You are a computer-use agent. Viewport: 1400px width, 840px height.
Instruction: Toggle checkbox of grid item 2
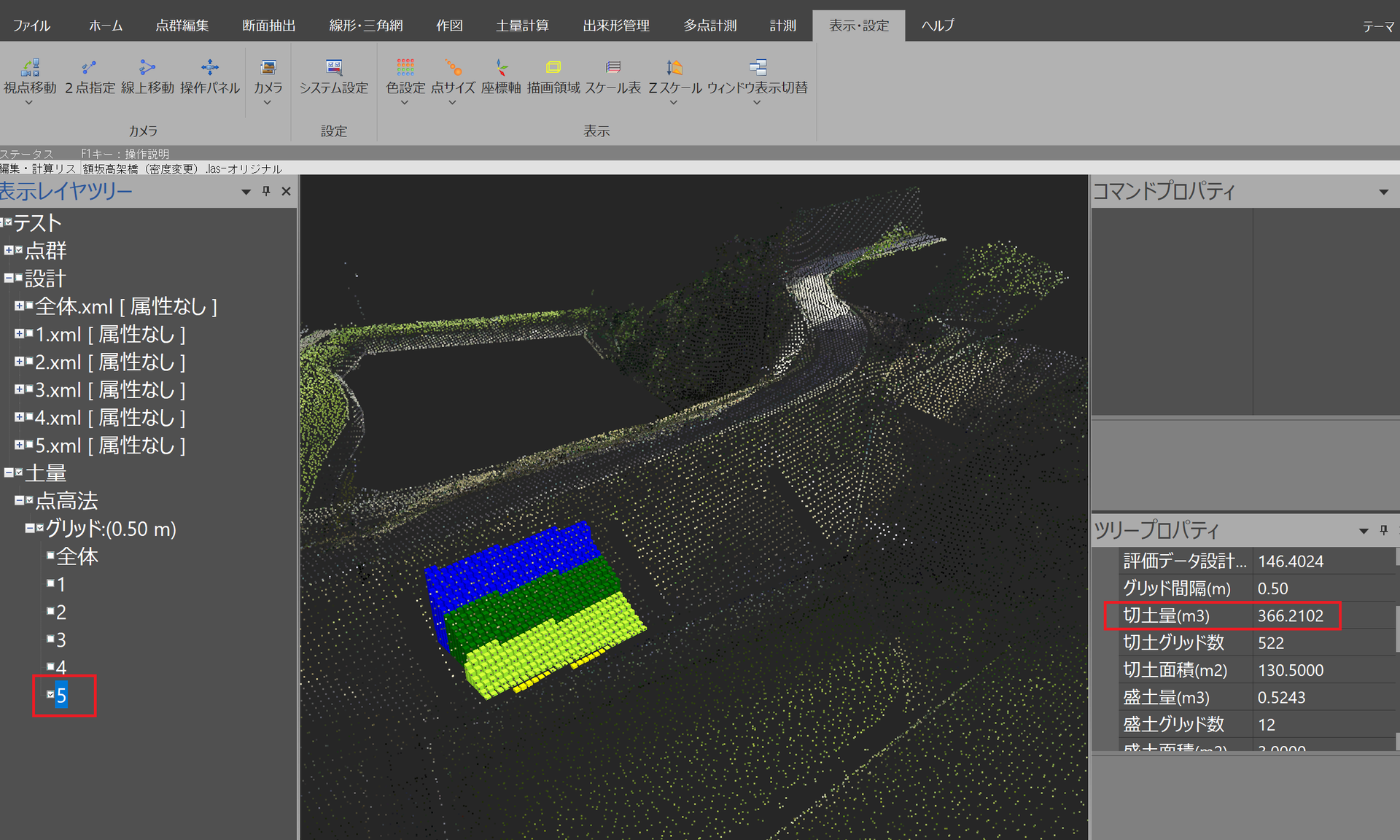(51, 610)
